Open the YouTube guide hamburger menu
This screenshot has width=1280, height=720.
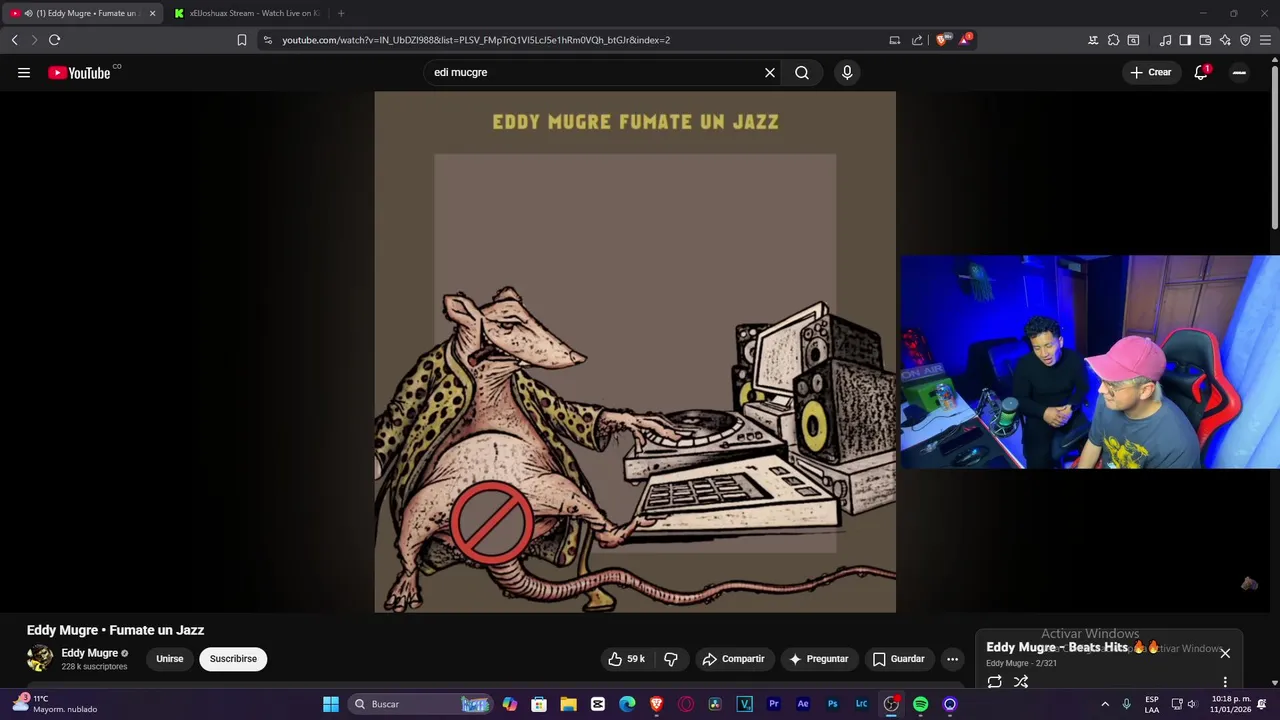(24, 72)
